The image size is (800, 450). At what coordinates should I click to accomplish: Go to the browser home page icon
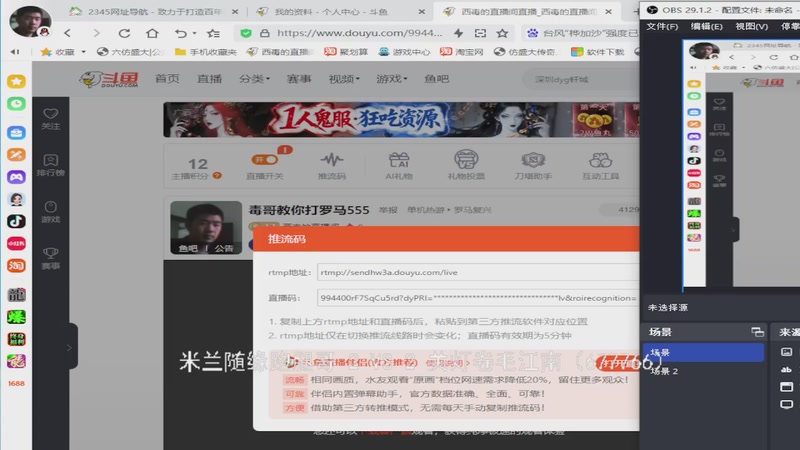[x=152, y=33]
